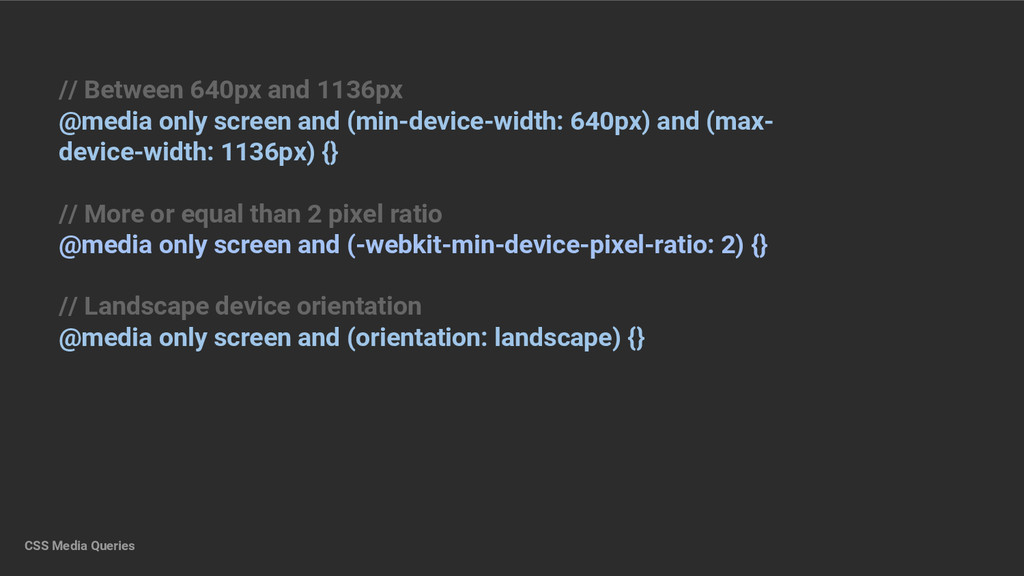1024x576 pixels.
Task: Click the webkit-min-device-pixel-ratio media query
Action: (413, 246)
